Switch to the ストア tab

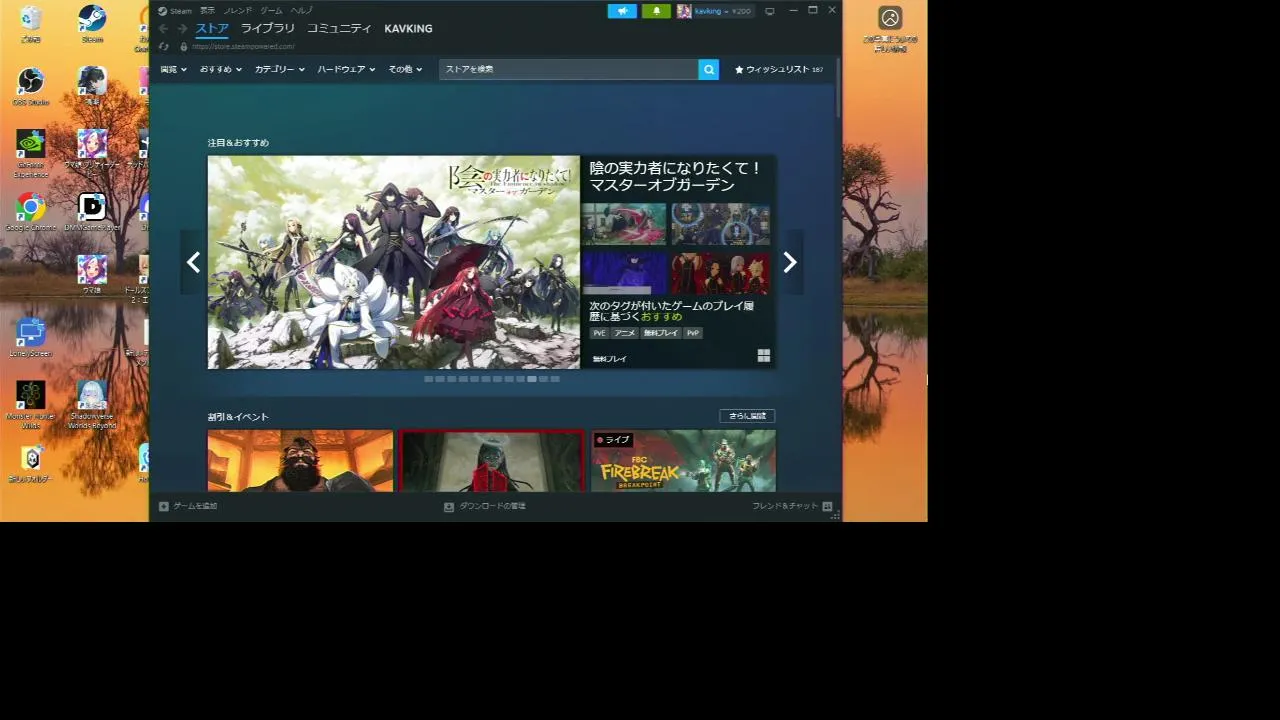pos(212,29)
